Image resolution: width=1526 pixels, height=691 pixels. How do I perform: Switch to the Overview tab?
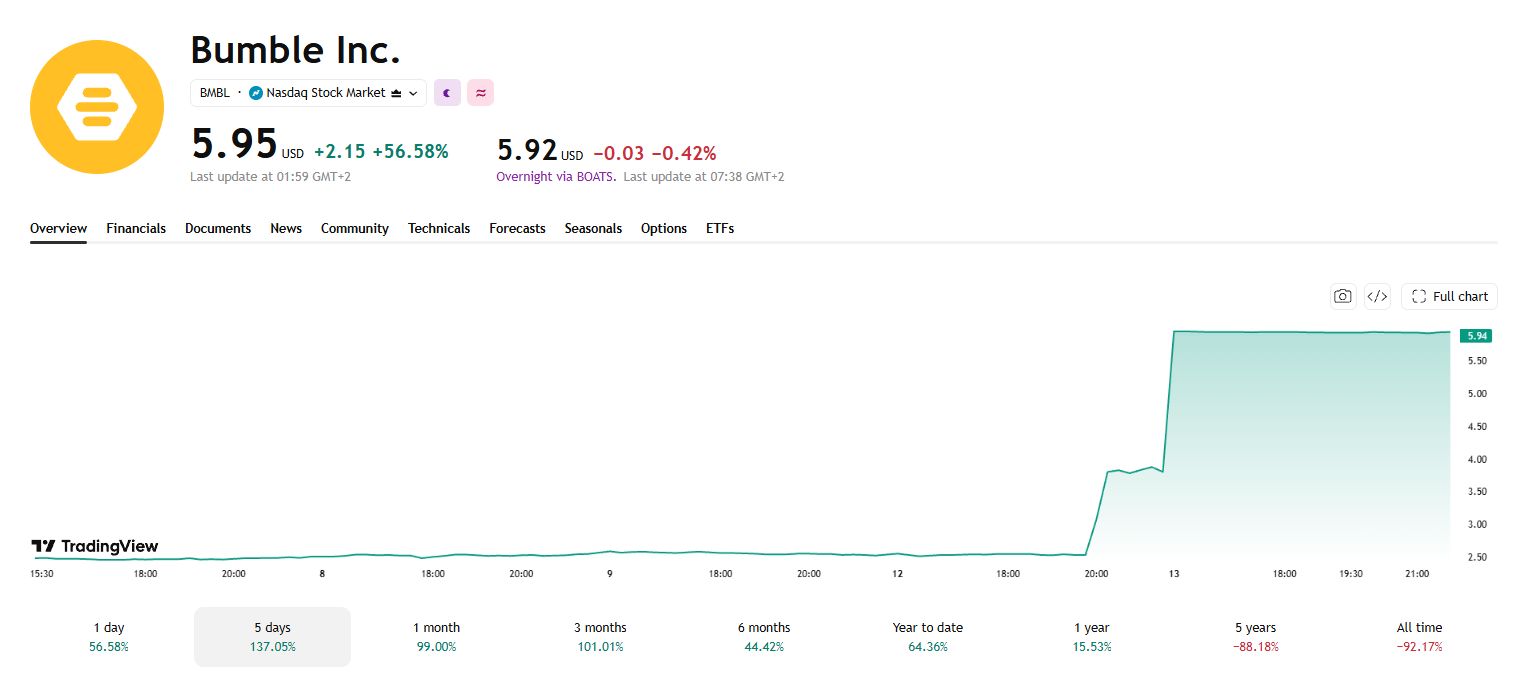pos(58,228)
